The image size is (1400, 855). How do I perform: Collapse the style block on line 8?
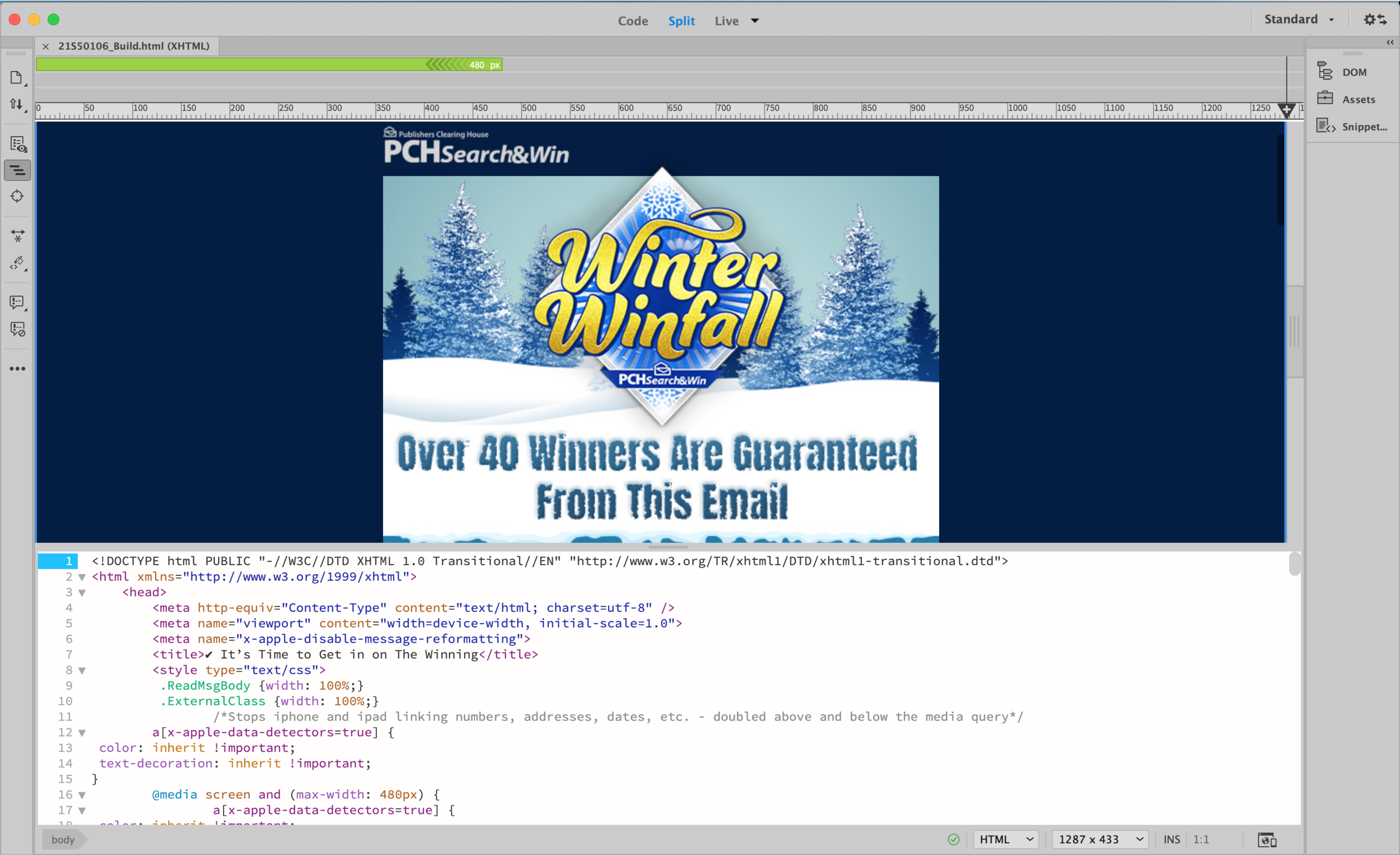point(82,670)
